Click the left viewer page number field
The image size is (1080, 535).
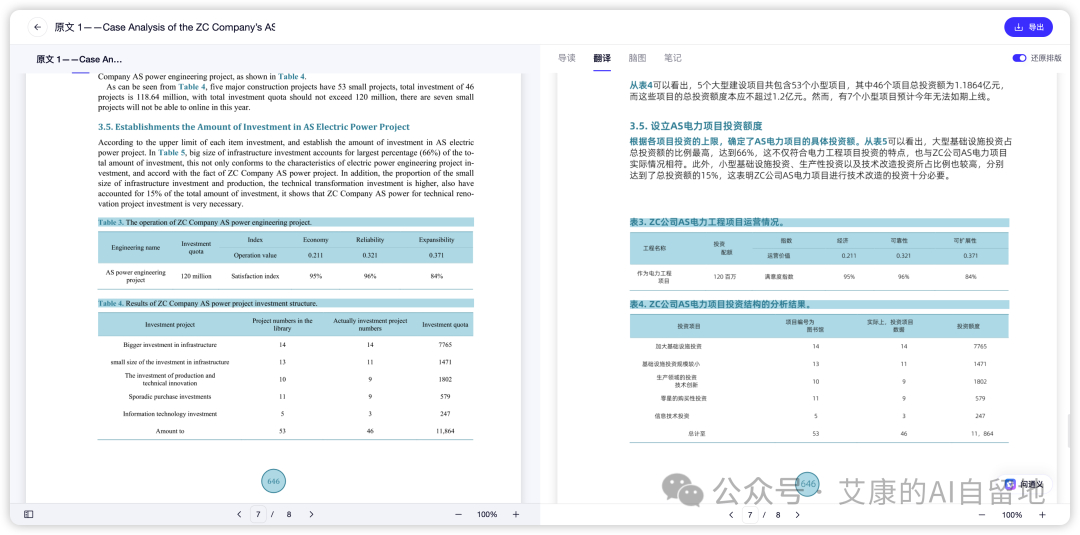(x=258, y=514)
